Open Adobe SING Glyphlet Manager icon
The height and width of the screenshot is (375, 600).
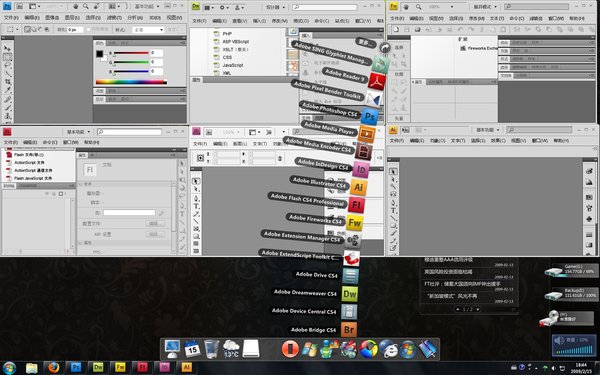[380, 64]
